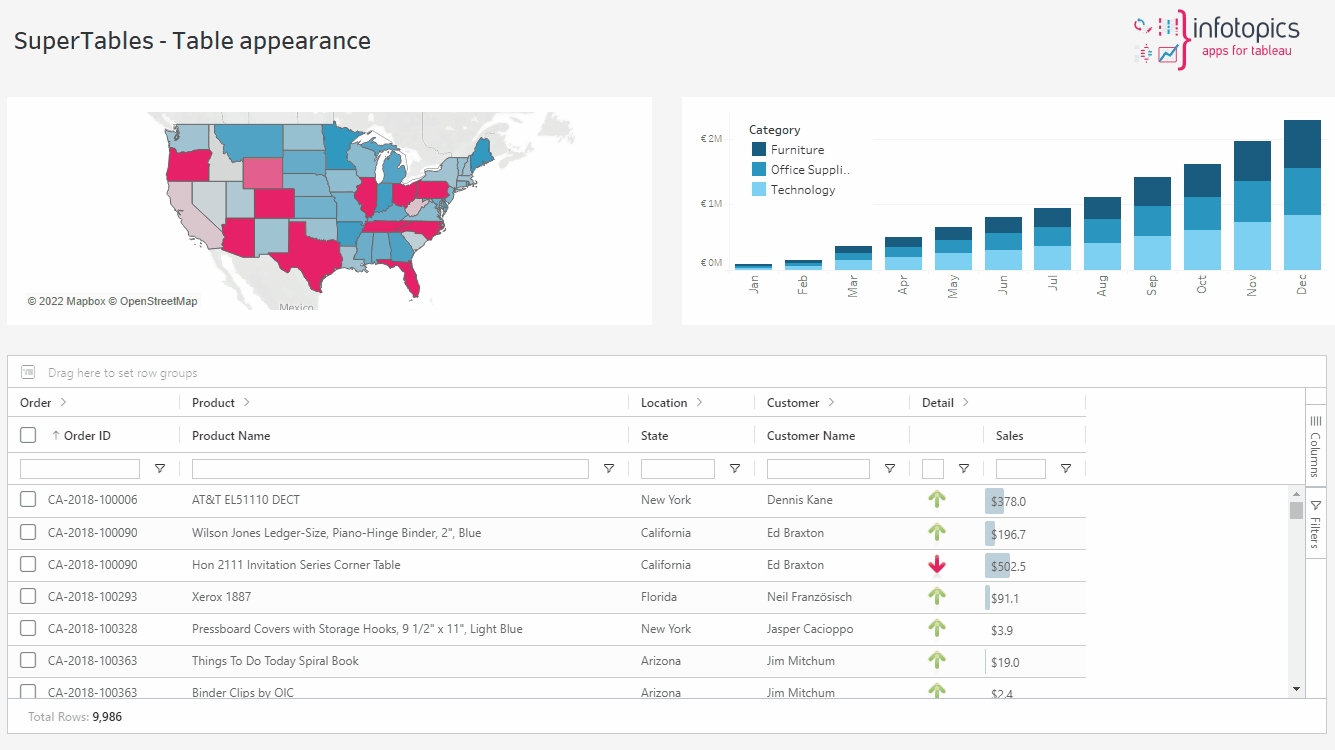The image size is (1335, 750).
Task: Open the Filters side panel tab
Action: tap(1315, 524)
